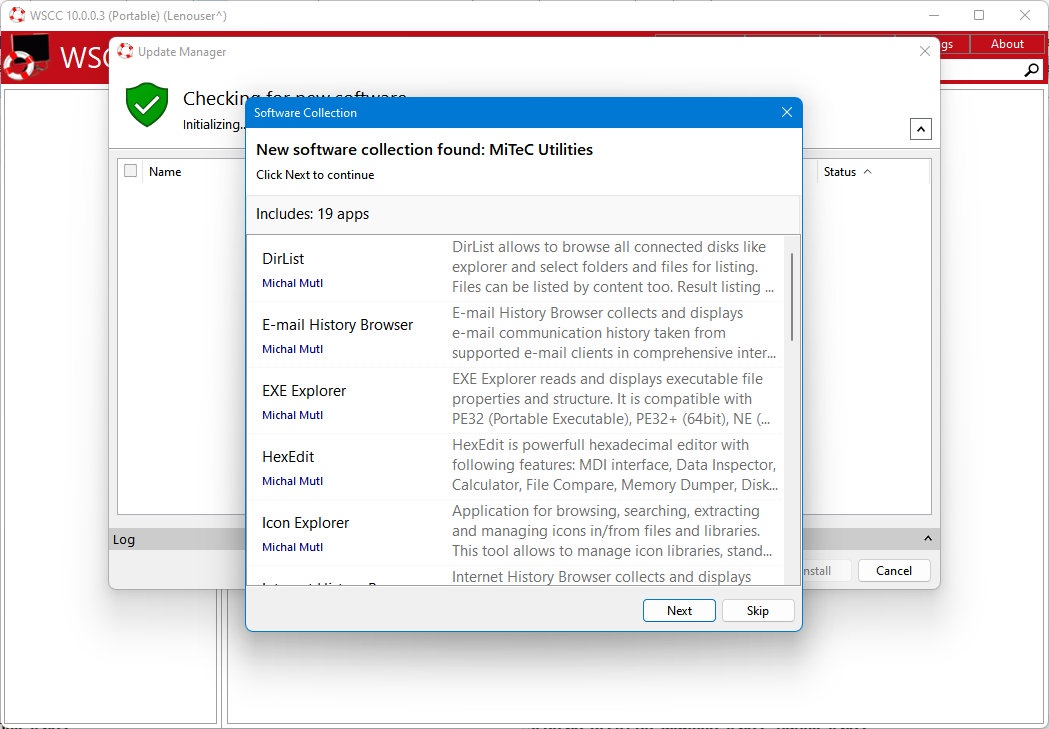Open Michal Mutl link under Icon Explorer
1049x729 pixels.
pos(292,547)
